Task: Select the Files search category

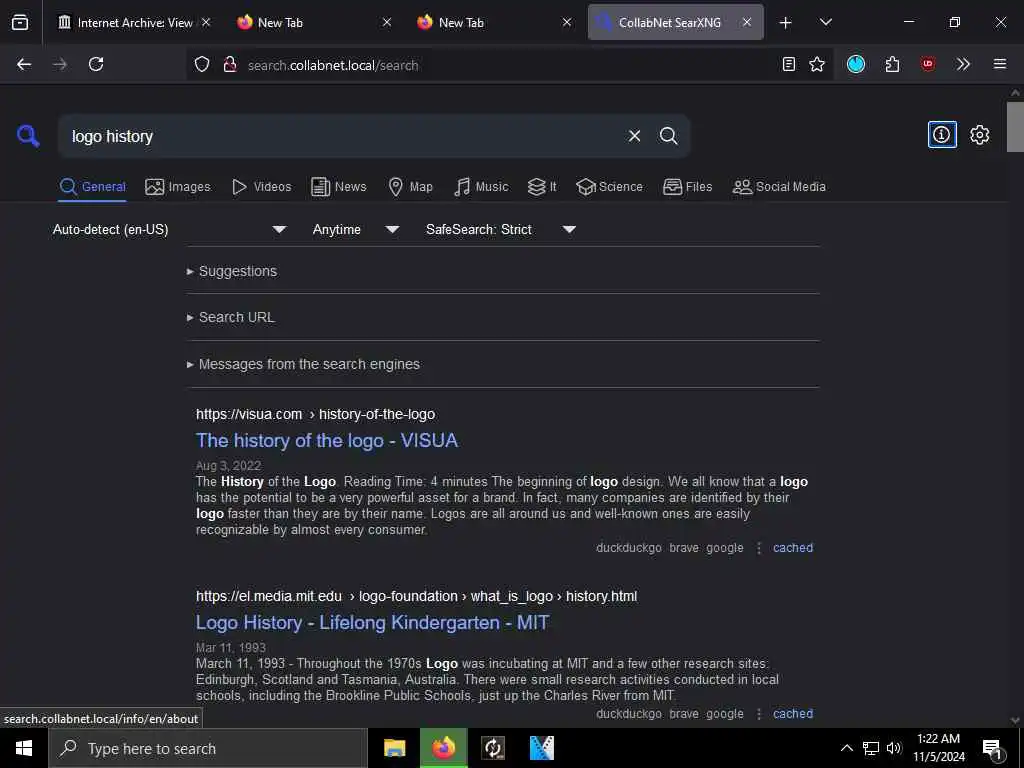Action: pos(687,187)
